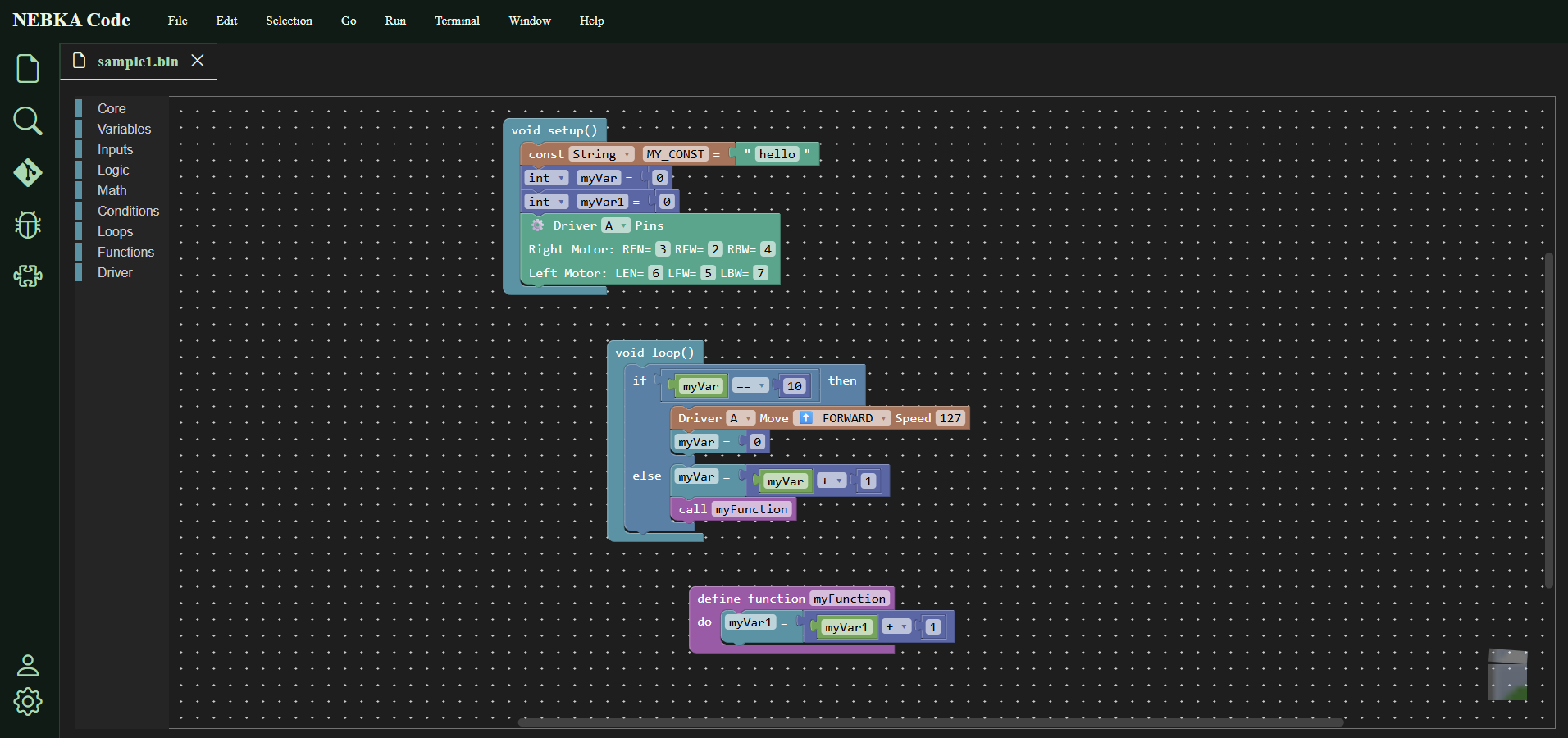
Task: Open the settings gear icon
Action: (27, 702)
